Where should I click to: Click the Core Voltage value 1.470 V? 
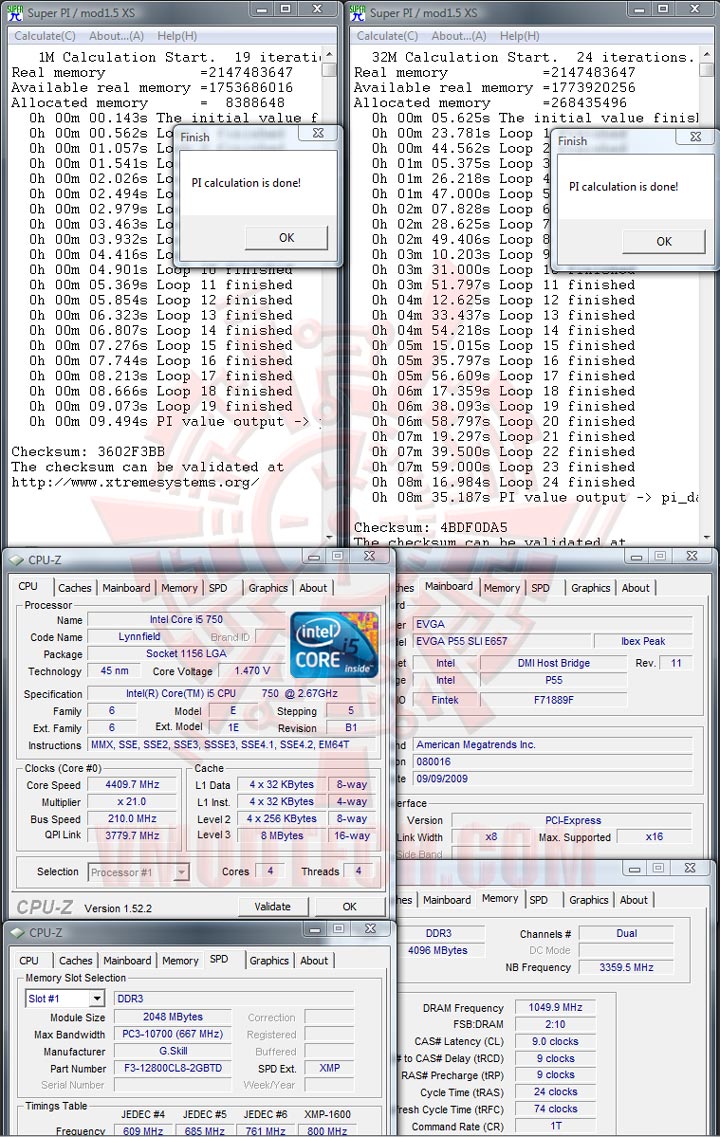click(252, 671)
